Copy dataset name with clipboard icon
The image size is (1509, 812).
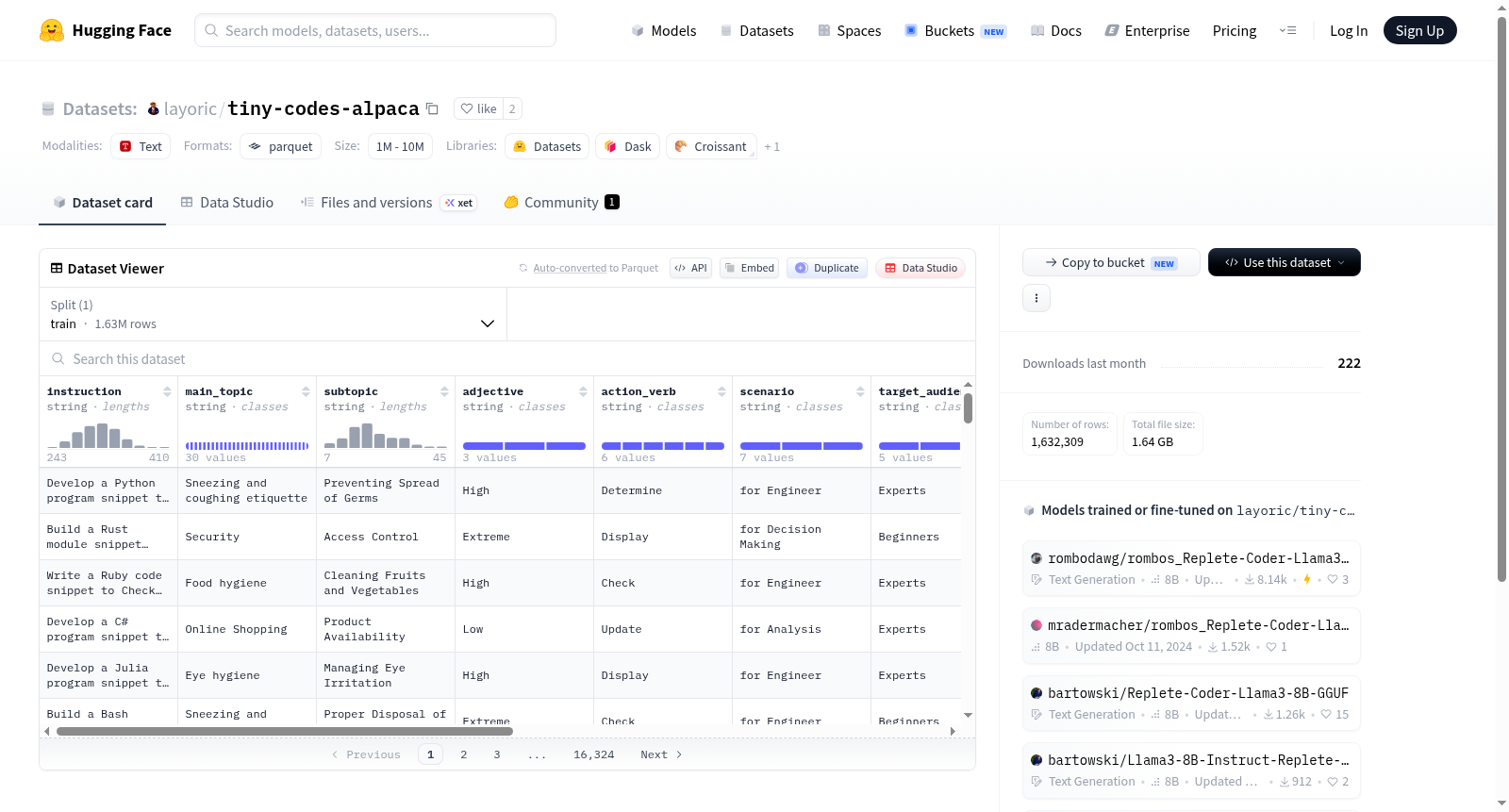click(432, 108)
